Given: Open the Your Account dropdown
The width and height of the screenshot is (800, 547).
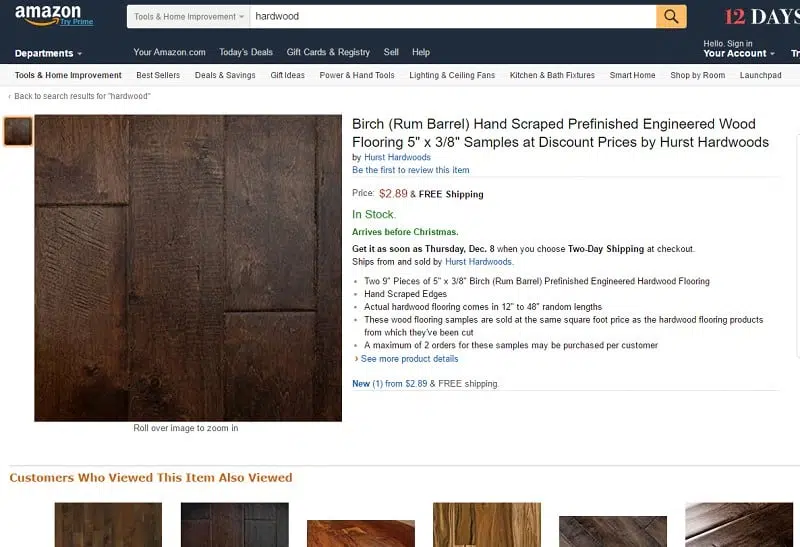Looking at the screenshot, I should (x=738, y=53).
